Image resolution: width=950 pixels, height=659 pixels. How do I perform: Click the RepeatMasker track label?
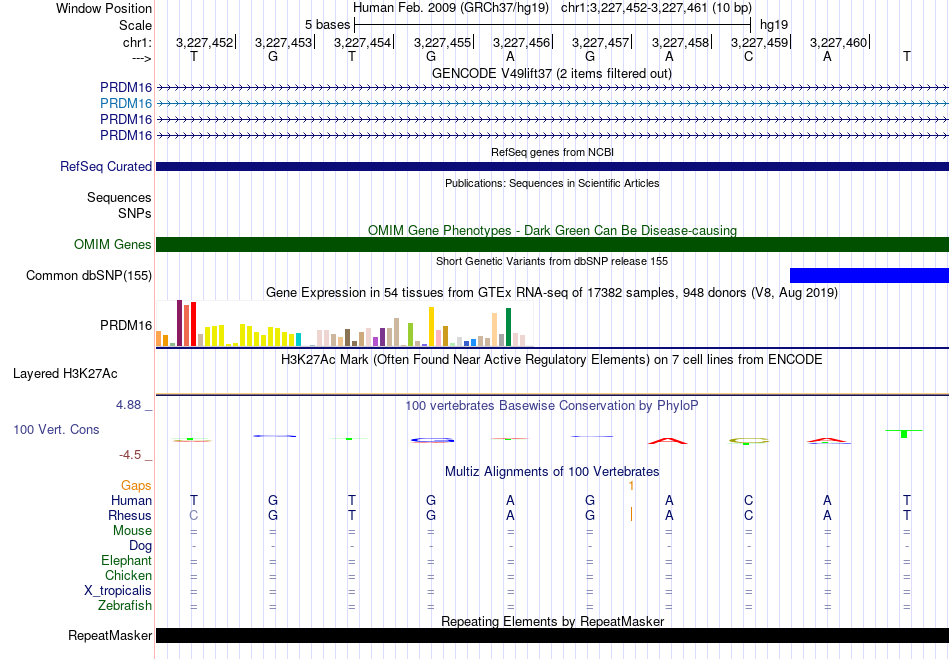pyautogui.click(x=110, y=635)
